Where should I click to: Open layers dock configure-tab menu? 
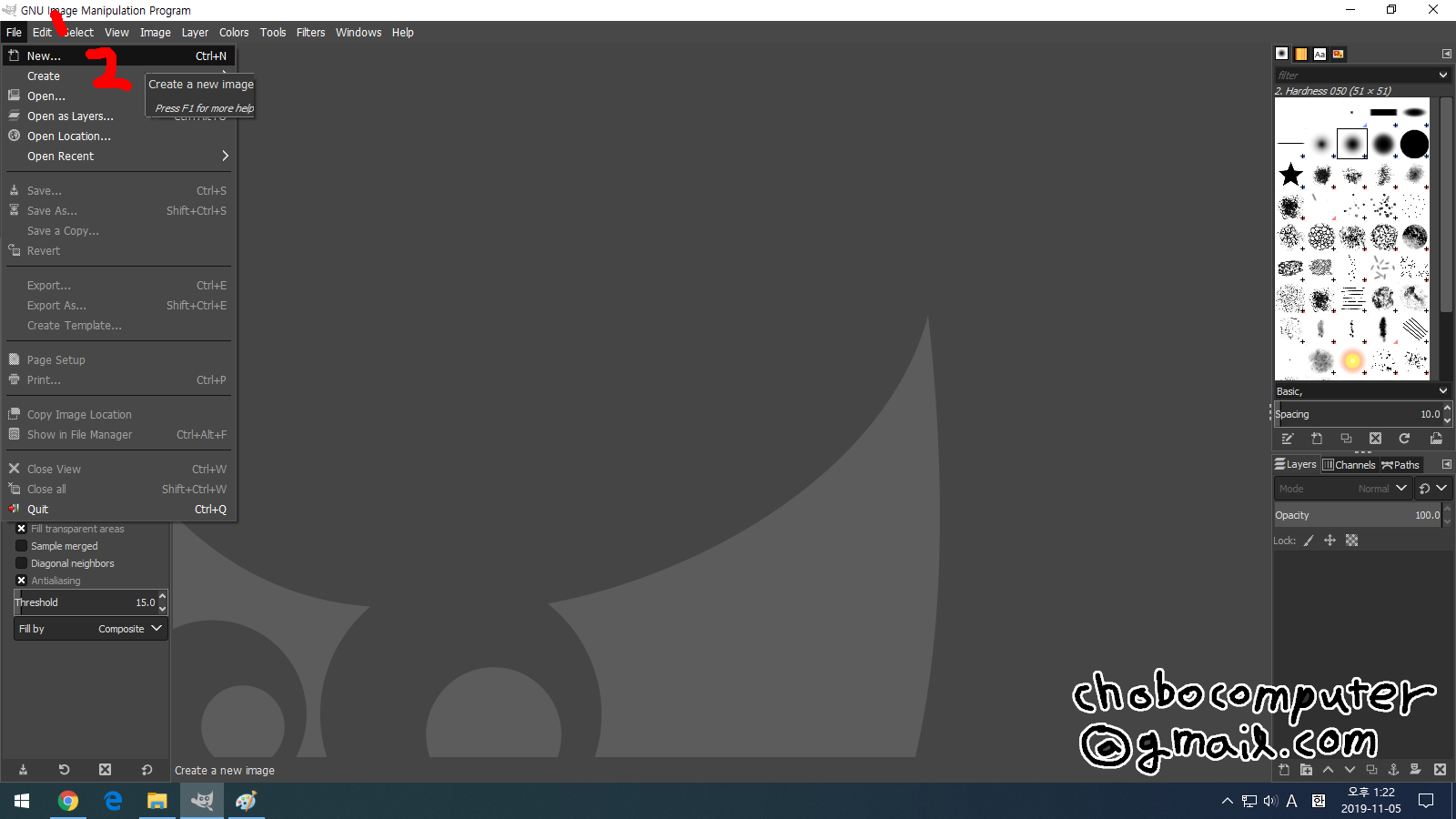point(1447,464)
